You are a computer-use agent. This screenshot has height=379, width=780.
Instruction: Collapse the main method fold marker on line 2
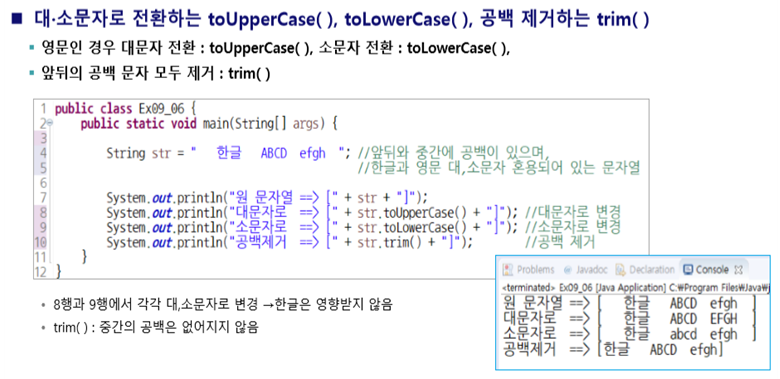(49, 123)
